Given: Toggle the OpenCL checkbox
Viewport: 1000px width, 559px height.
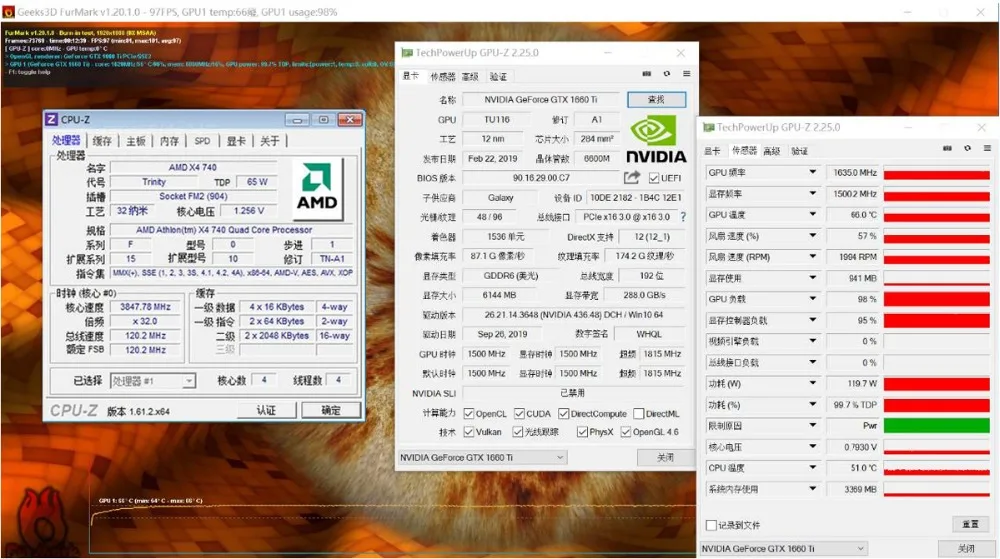Looking at the screenshot, I should [x=469, y=414].
